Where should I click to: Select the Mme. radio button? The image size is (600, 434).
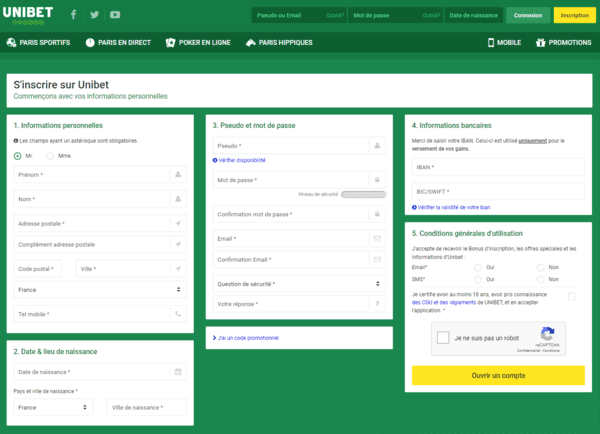50,156
